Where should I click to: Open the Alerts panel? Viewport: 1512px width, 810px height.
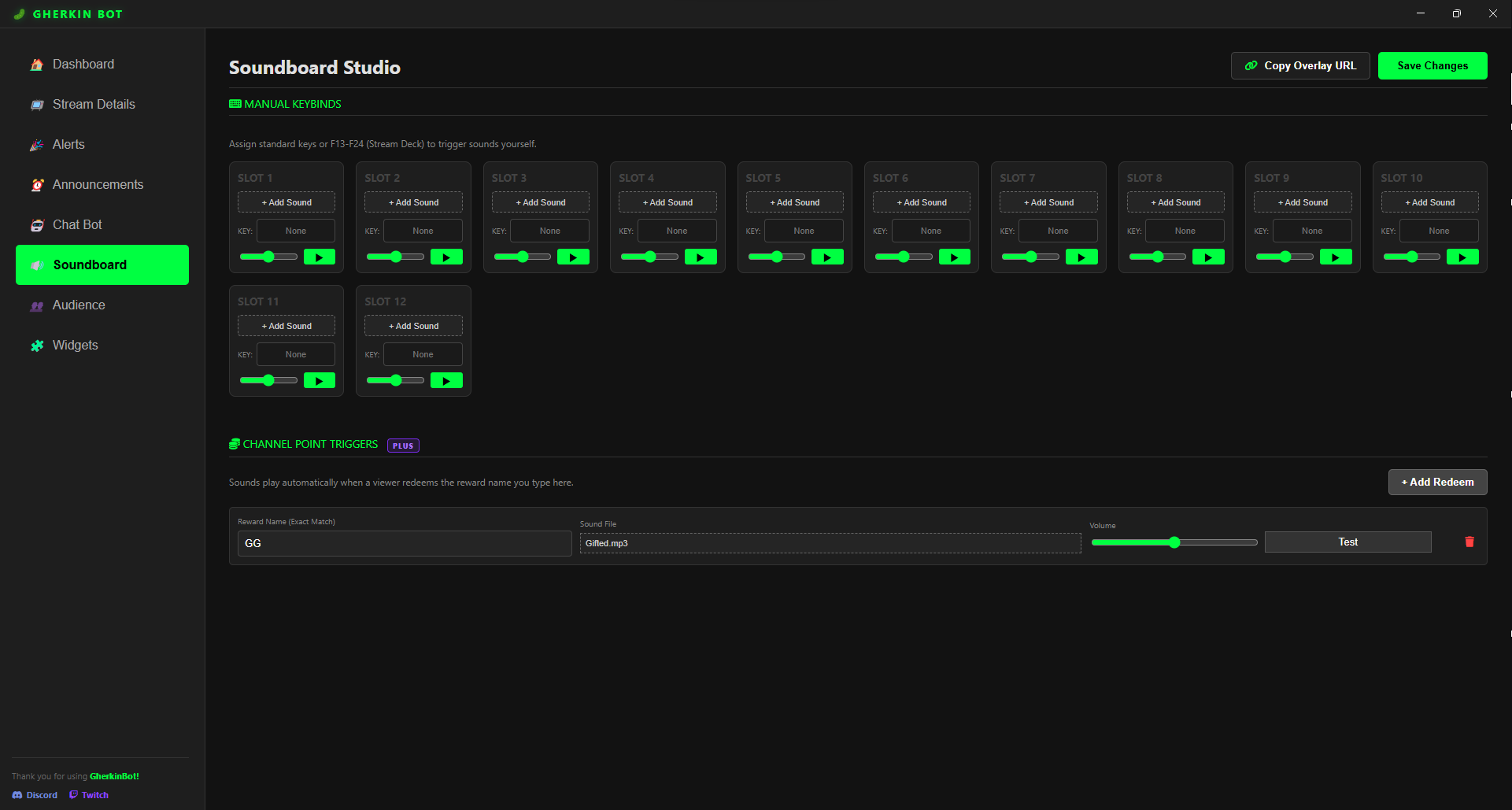pos(68,144)
